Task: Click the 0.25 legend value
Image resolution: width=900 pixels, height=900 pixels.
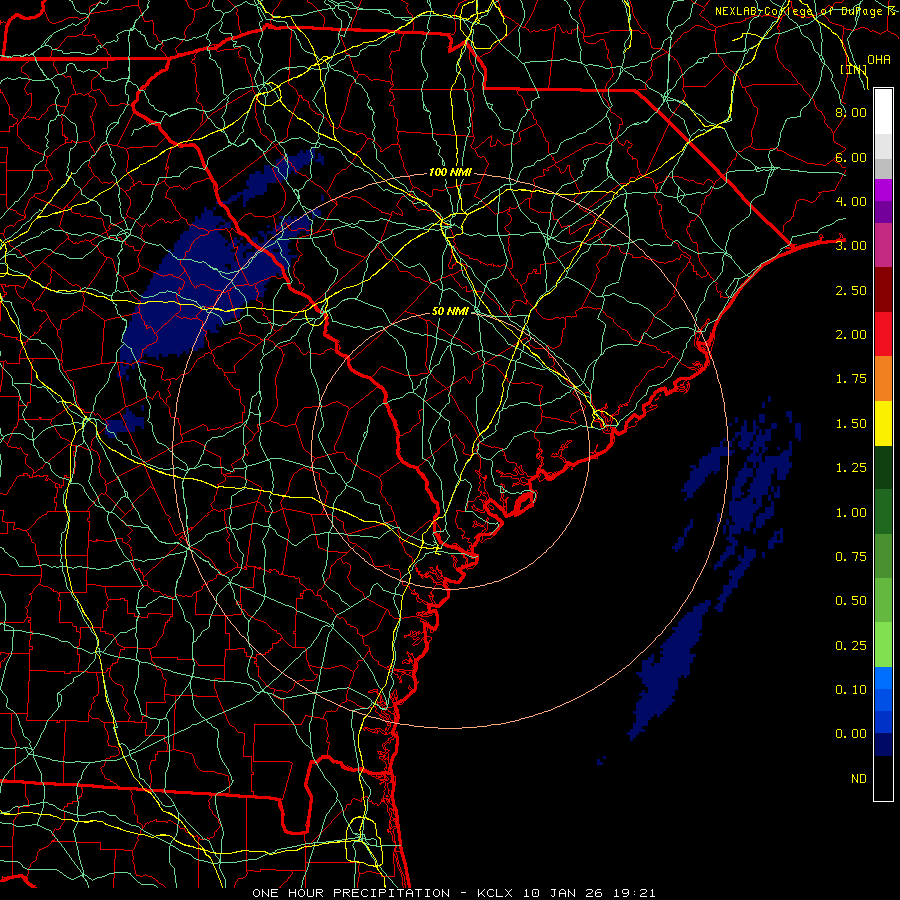Action: [851, 645]
